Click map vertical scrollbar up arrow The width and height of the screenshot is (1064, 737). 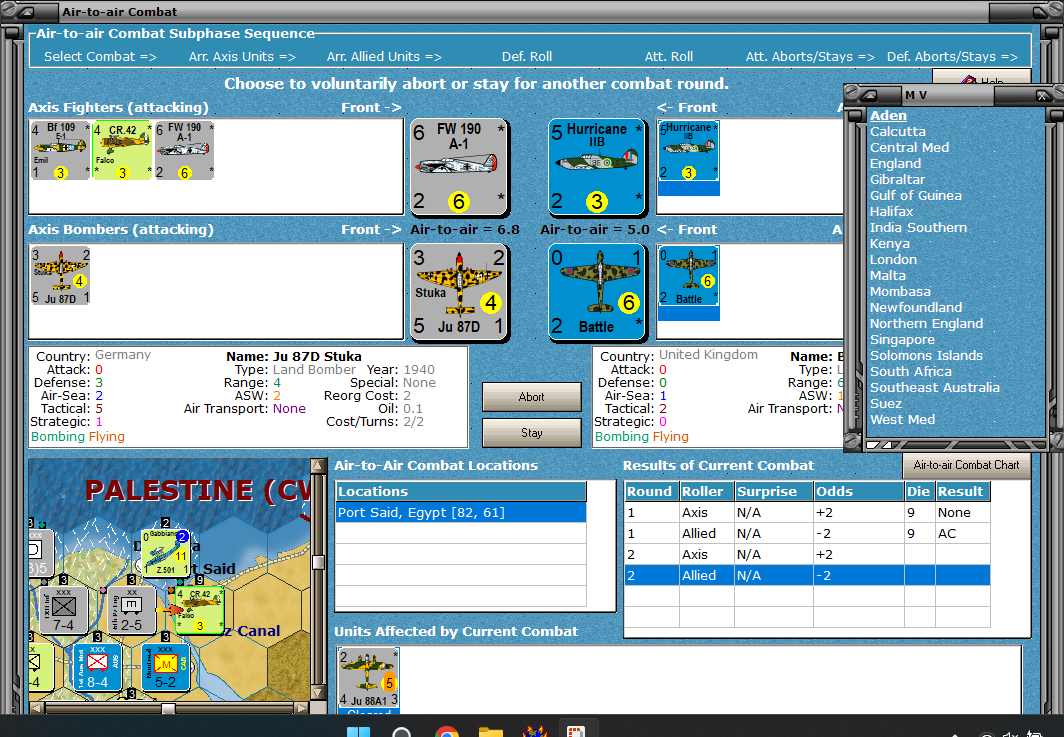coord(317,466)
